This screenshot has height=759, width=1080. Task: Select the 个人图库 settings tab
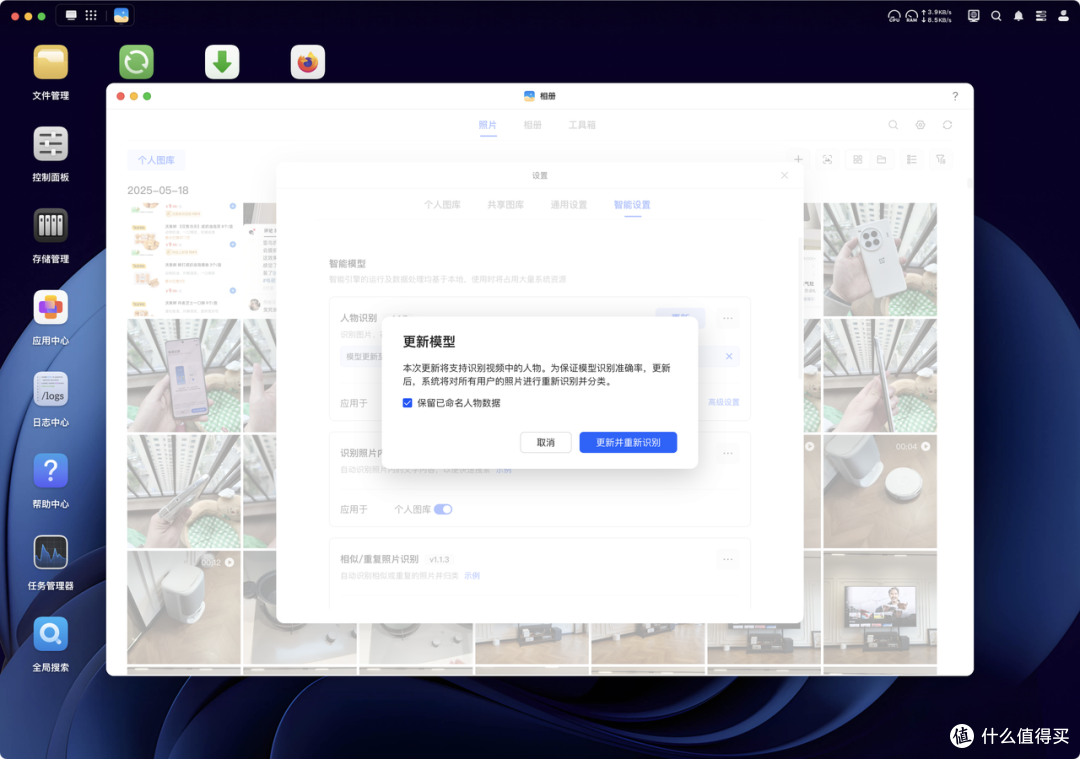point(442,205)
